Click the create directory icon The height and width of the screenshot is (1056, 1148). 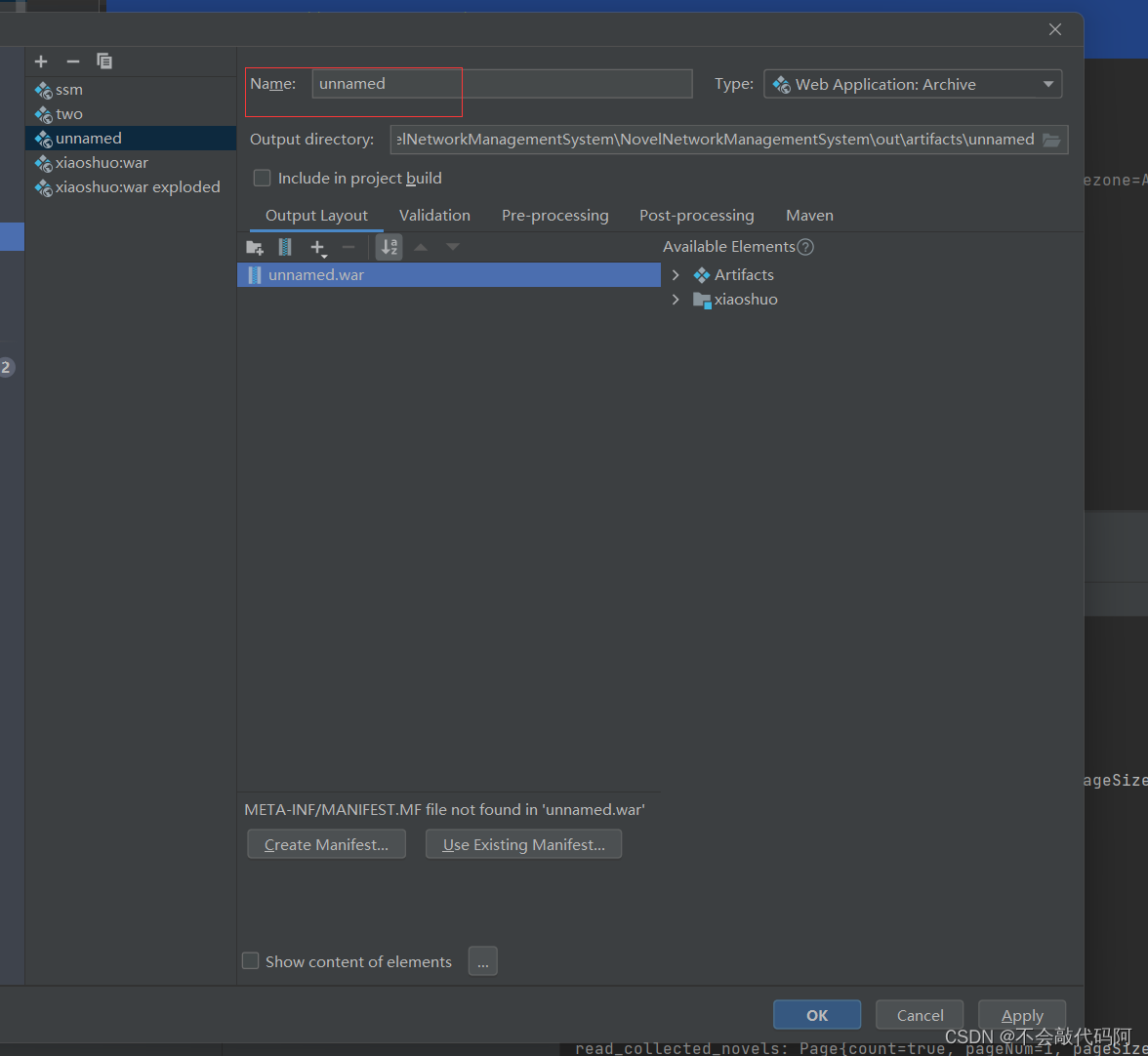pyautogui.click(x=255, y=247)
